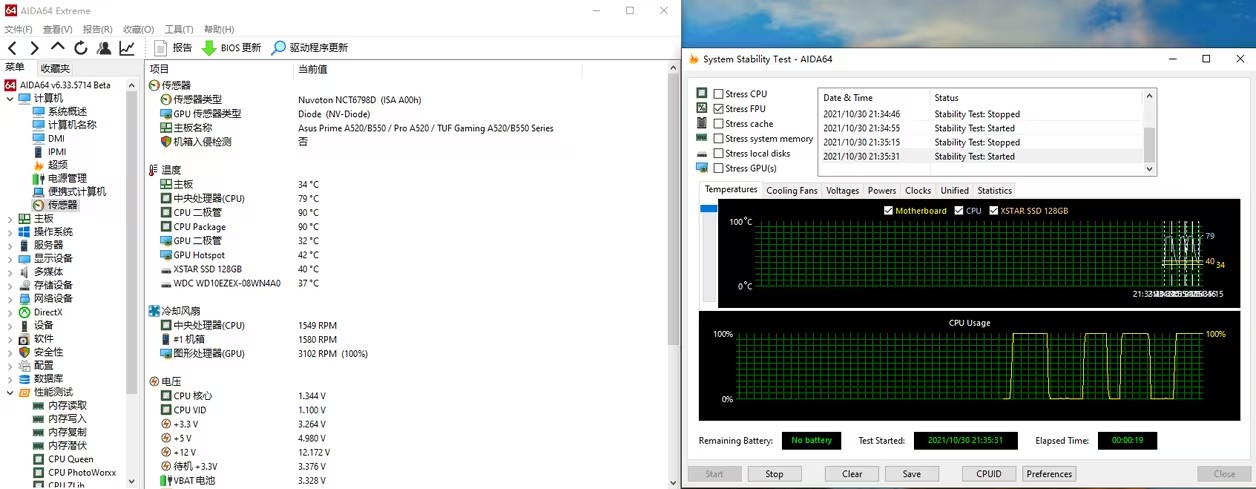
Task: Open Preferences in Stability Test
Action: tap(1049, 474)
